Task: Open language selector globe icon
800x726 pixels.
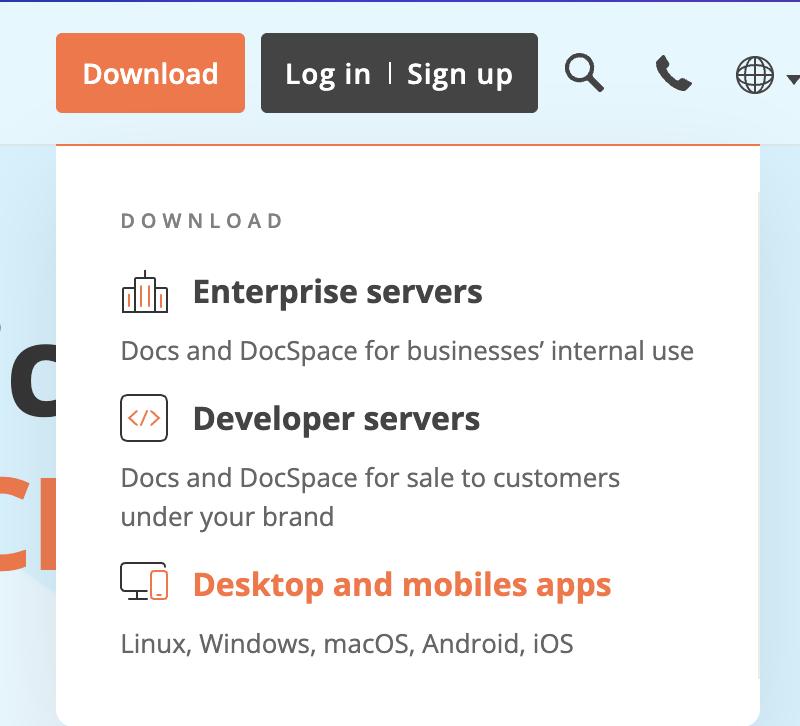Action: click(755, 74)
